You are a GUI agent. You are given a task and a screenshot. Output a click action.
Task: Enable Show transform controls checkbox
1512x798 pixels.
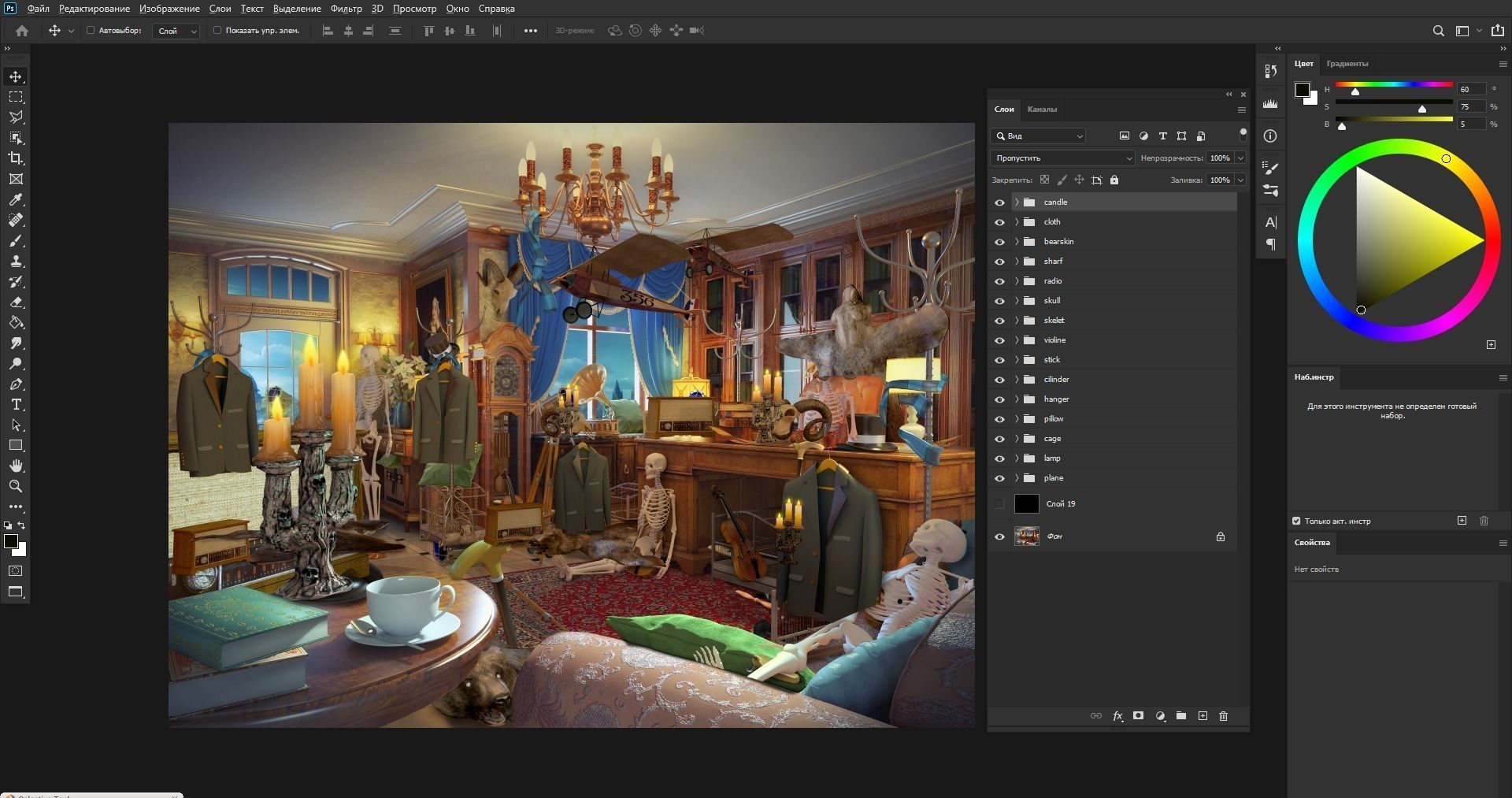(x=217, y=31)
